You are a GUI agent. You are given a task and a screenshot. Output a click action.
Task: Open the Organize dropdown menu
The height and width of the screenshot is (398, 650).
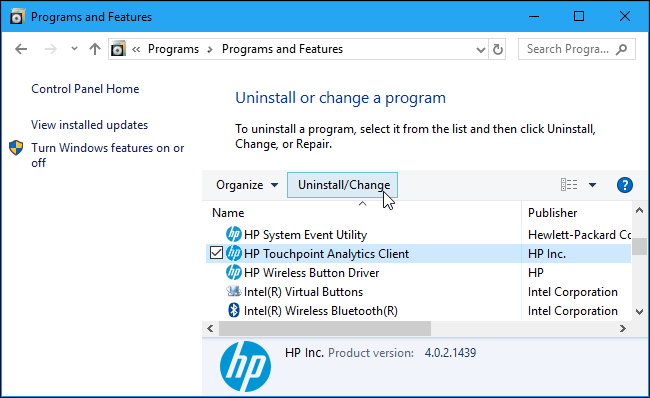(x=247, y=185)
